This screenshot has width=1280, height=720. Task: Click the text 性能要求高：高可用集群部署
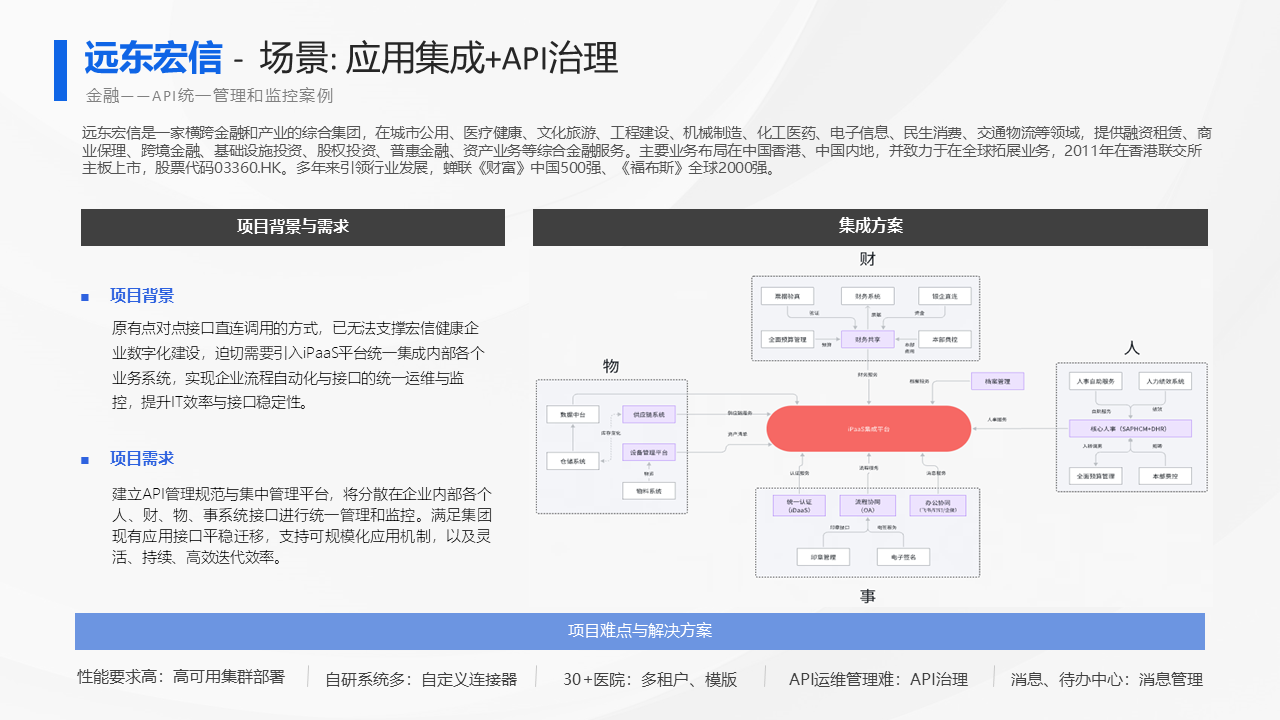pyautogui.click(x=181, y=677)
